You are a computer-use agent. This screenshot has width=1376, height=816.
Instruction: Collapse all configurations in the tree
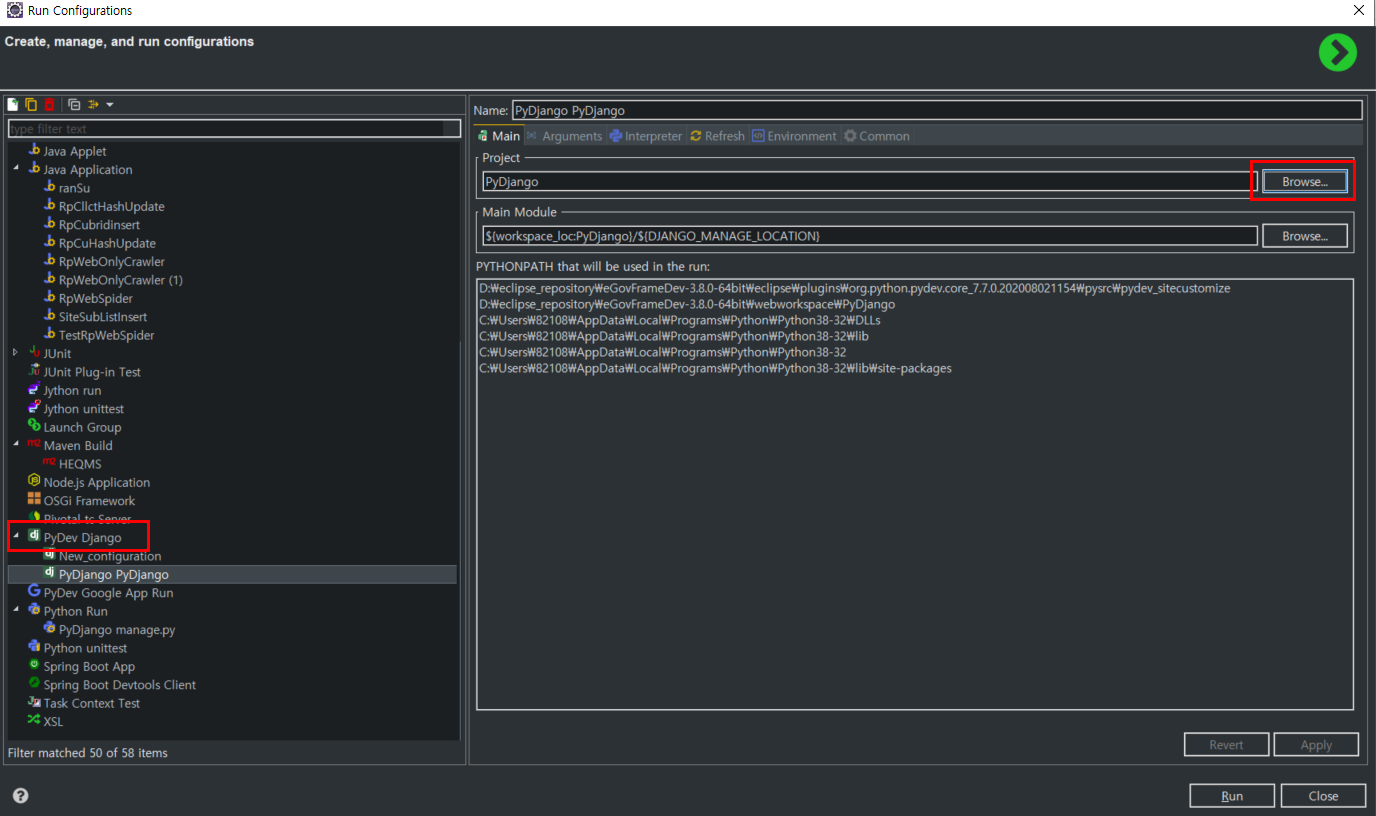74,105
